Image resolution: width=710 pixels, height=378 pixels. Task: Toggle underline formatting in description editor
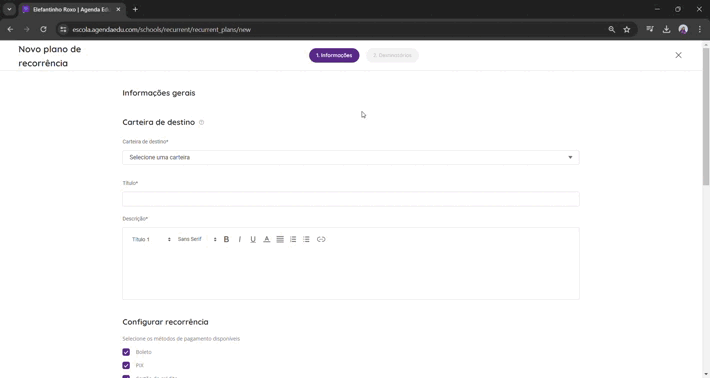coord(253,239)
